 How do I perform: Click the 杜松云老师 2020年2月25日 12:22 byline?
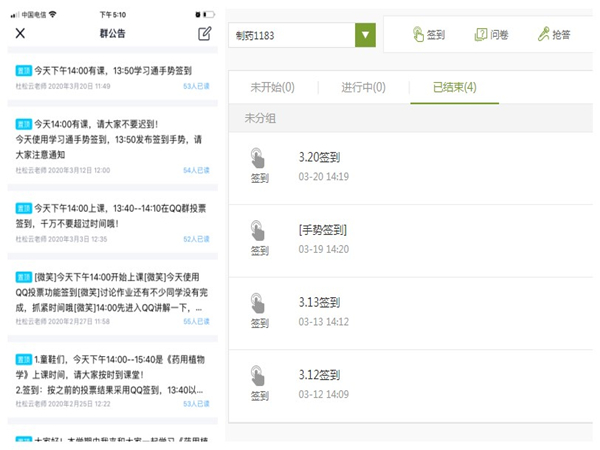pyautogui.click(x=63, y=404)
